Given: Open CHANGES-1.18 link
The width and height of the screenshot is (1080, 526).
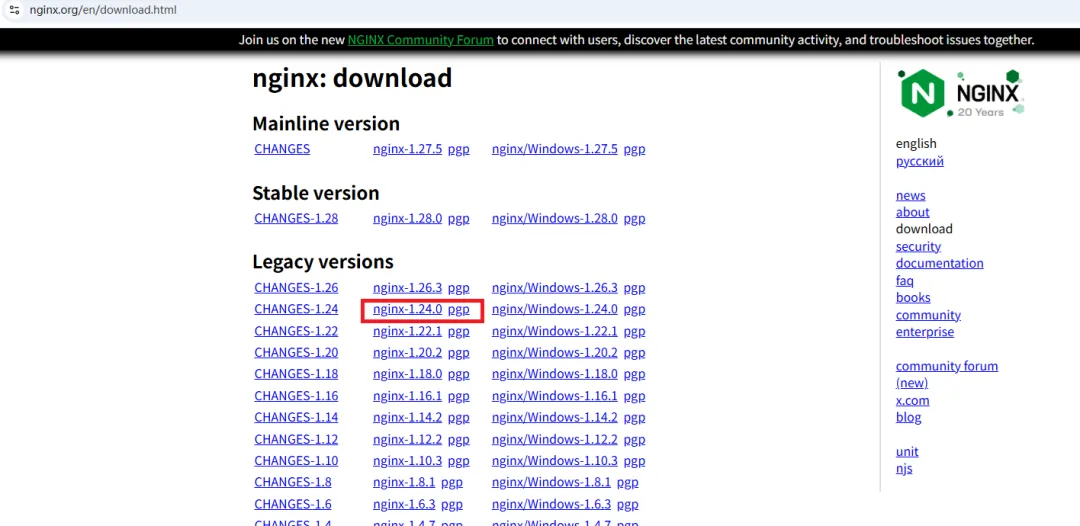Looking at the screenshot, I should [296, 374].
